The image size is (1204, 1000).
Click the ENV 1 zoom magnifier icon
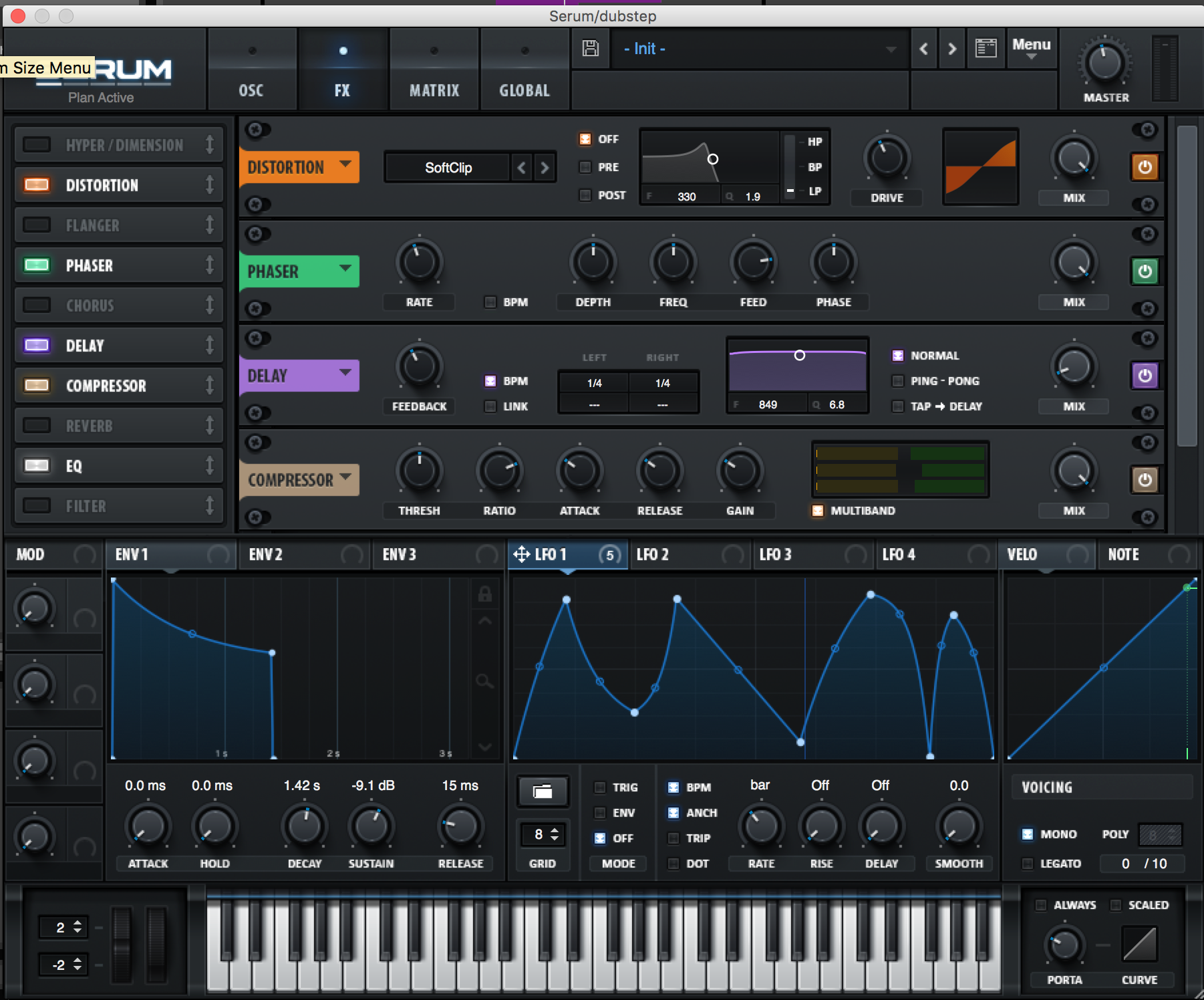(485, 681)
